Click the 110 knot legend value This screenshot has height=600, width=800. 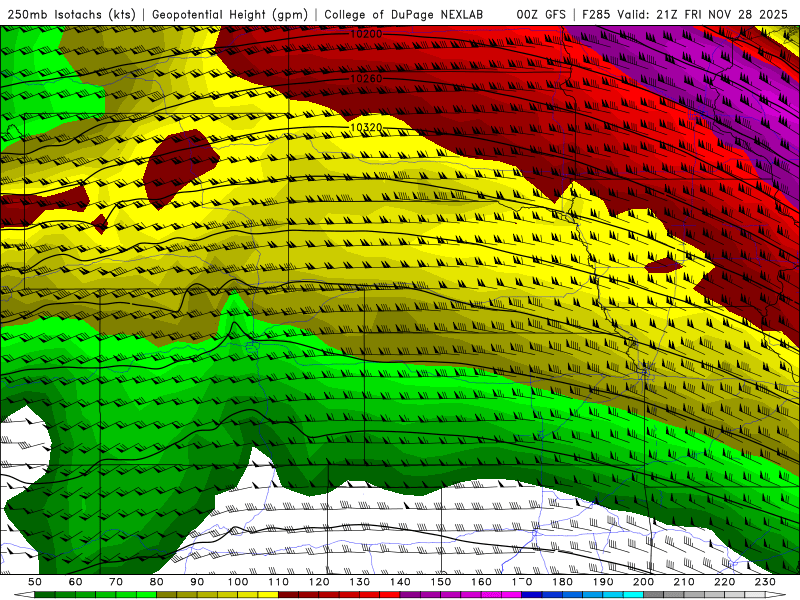point(279,582)
